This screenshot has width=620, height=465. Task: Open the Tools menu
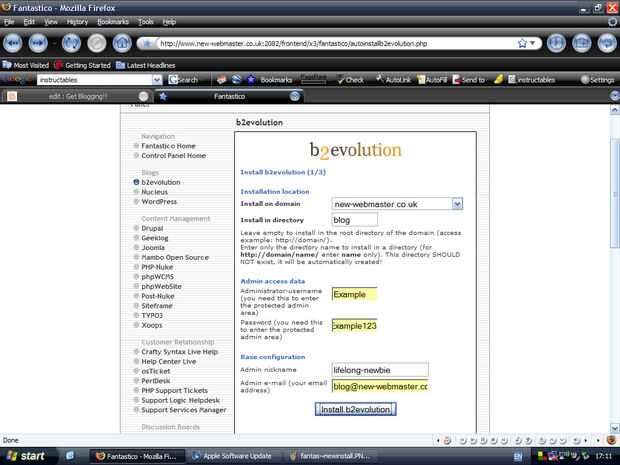point(146,22)
